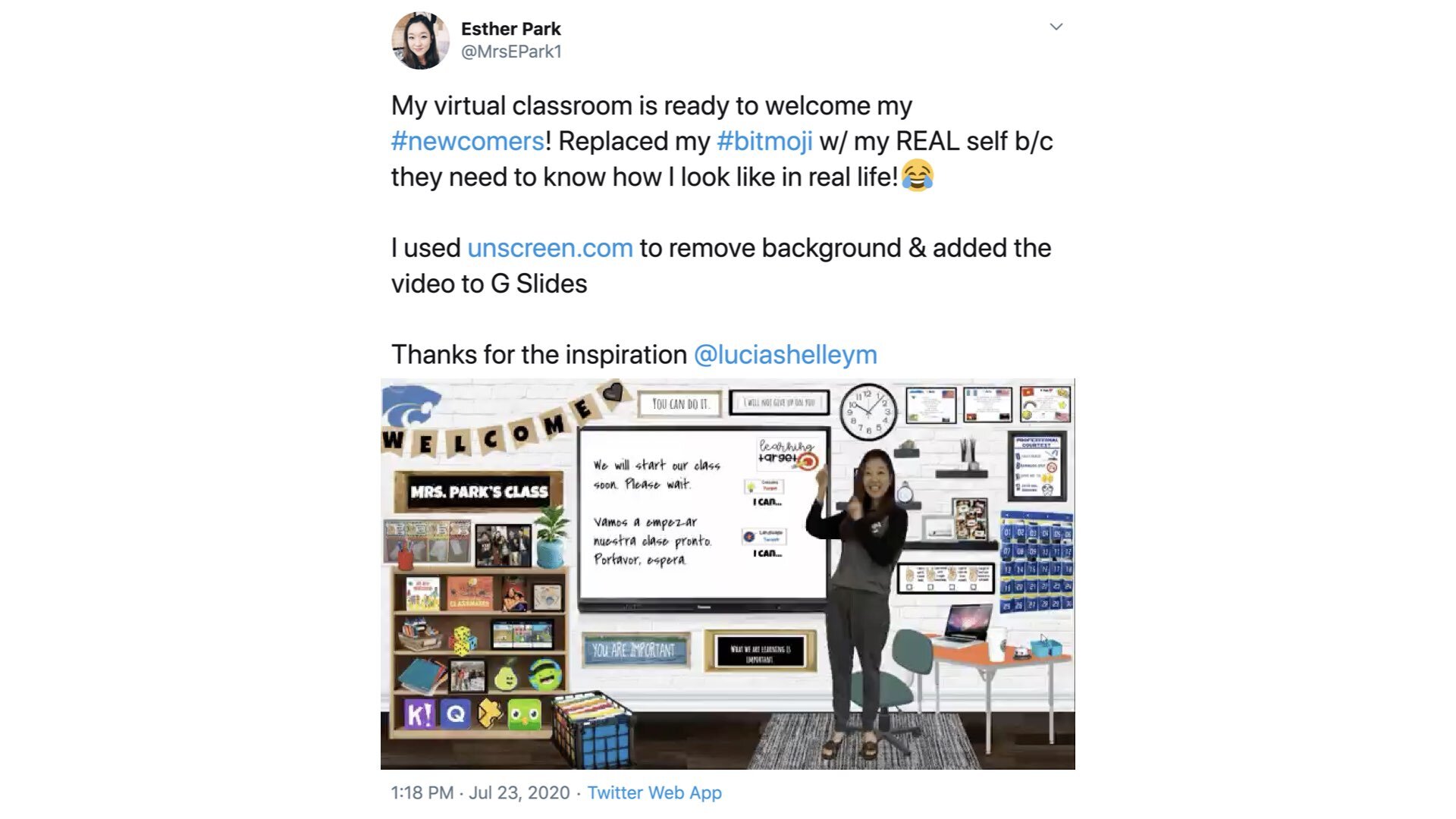Click the wildcat mascot logo
This screenshot has height=819, width=1456.
410,406
